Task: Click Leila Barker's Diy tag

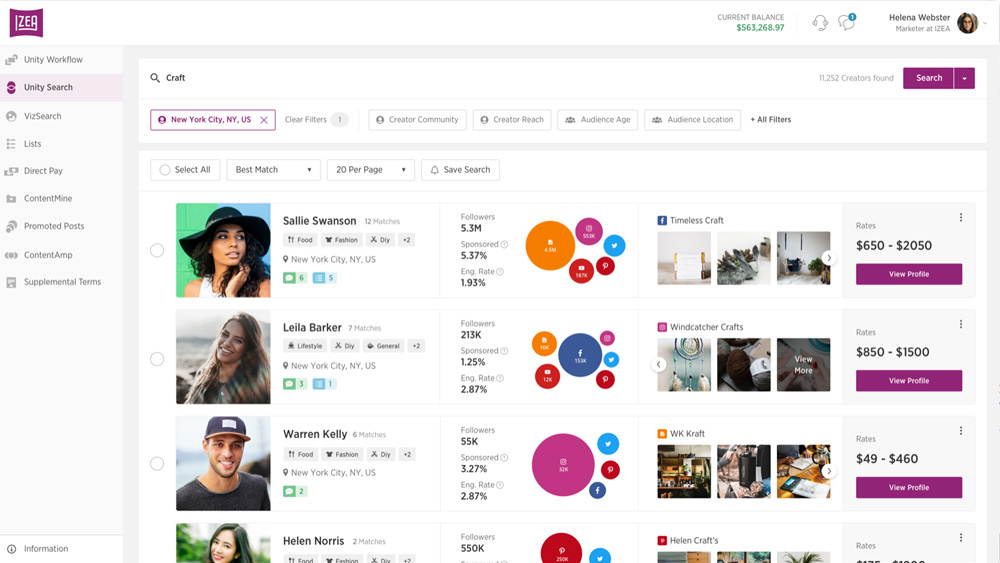Action: 345,346
